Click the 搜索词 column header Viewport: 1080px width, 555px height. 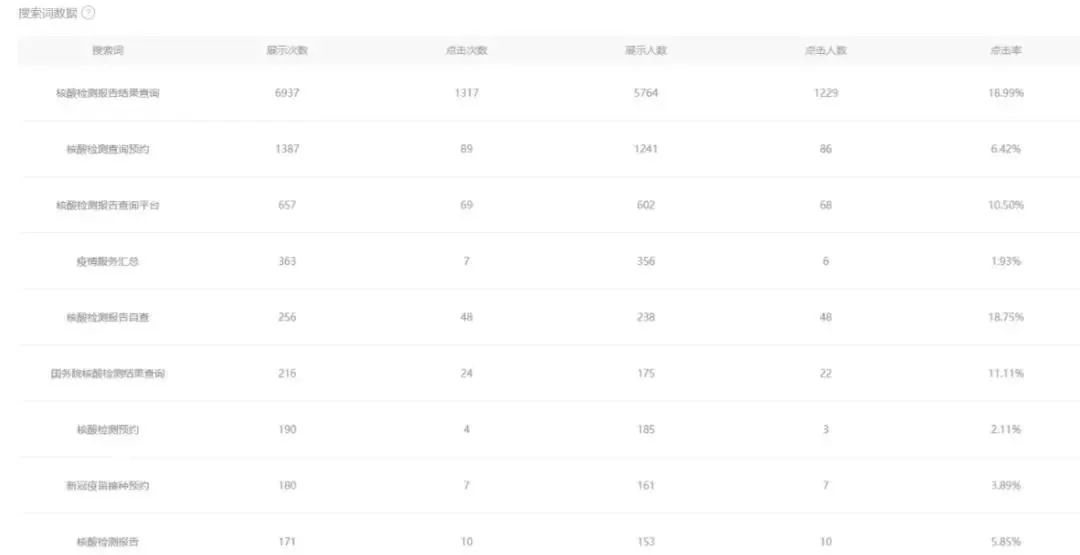point(108,50)
